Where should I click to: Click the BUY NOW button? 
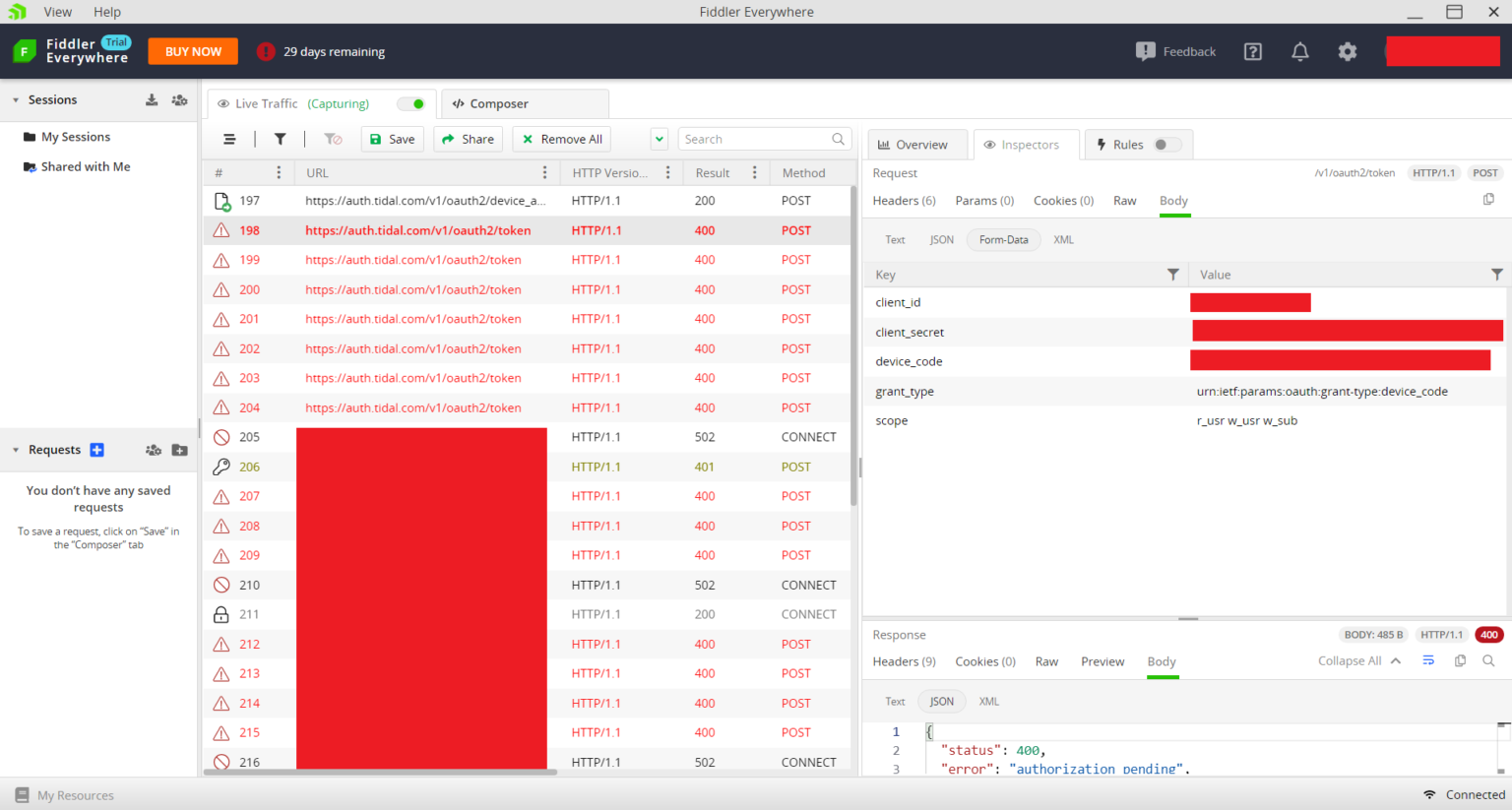(x=193, y=51)
